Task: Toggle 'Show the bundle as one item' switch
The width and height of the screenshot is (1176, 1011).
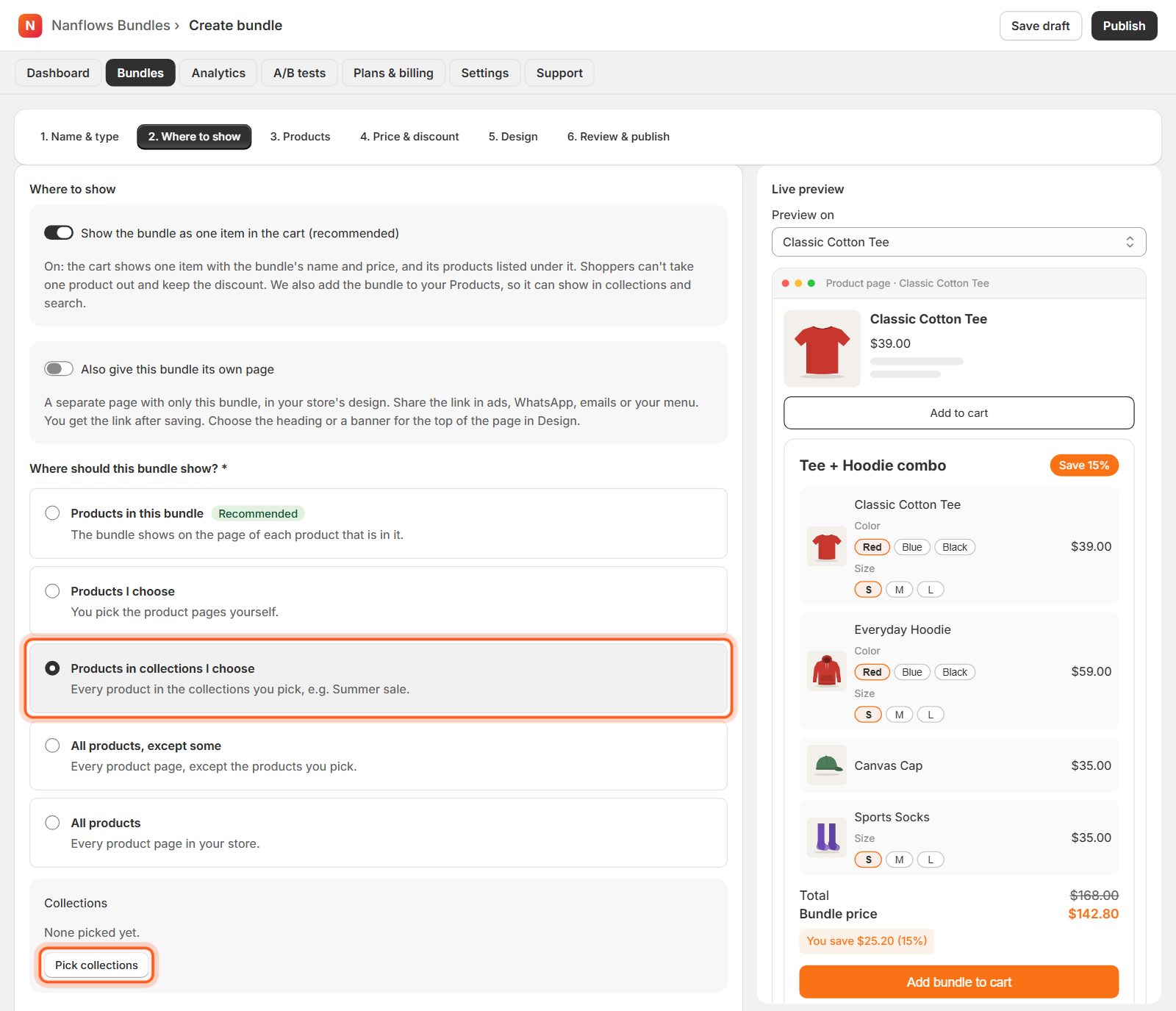Action: pyautogui.click(x=59, y=233)
